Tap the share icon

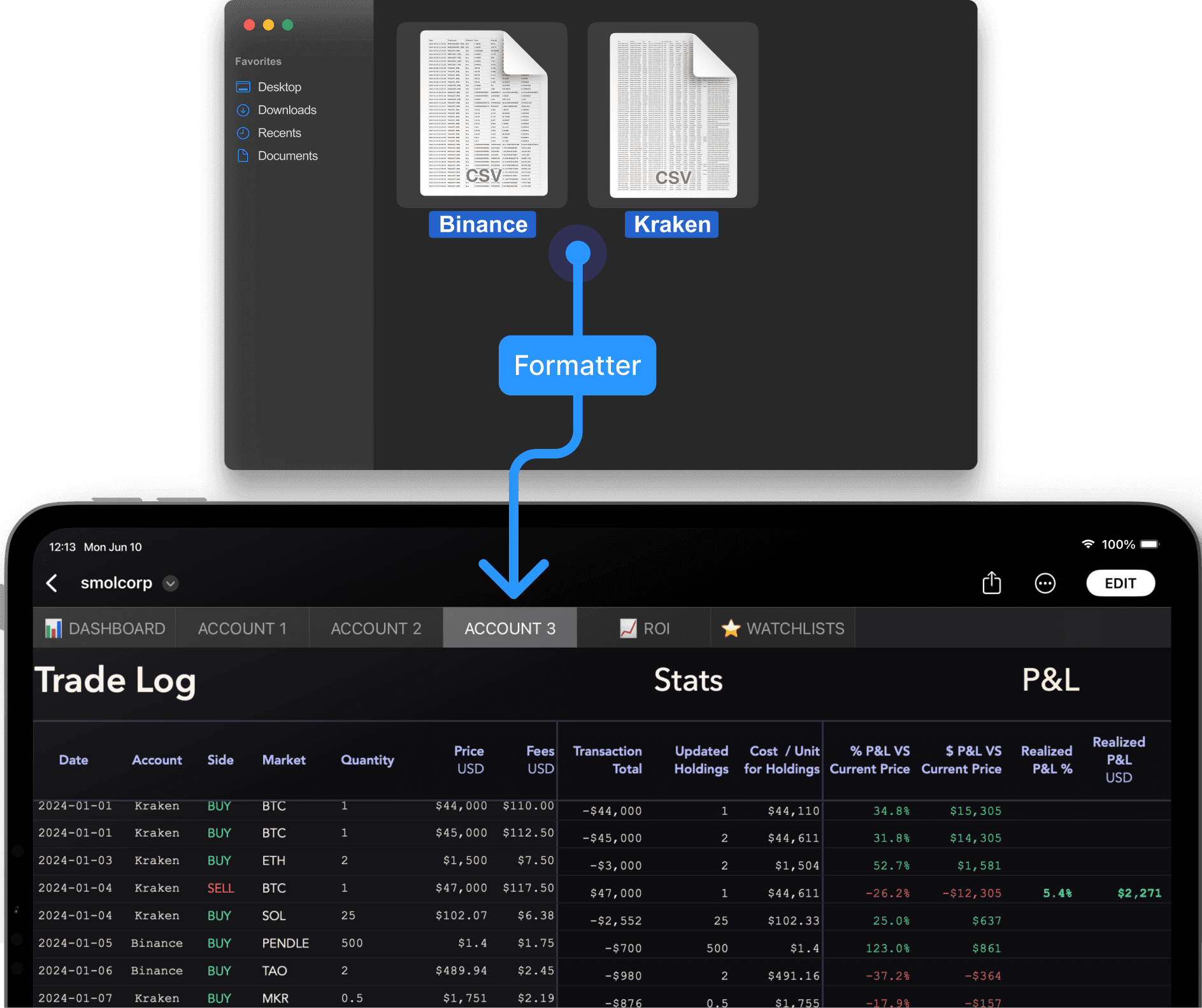[x=992, y=582]
